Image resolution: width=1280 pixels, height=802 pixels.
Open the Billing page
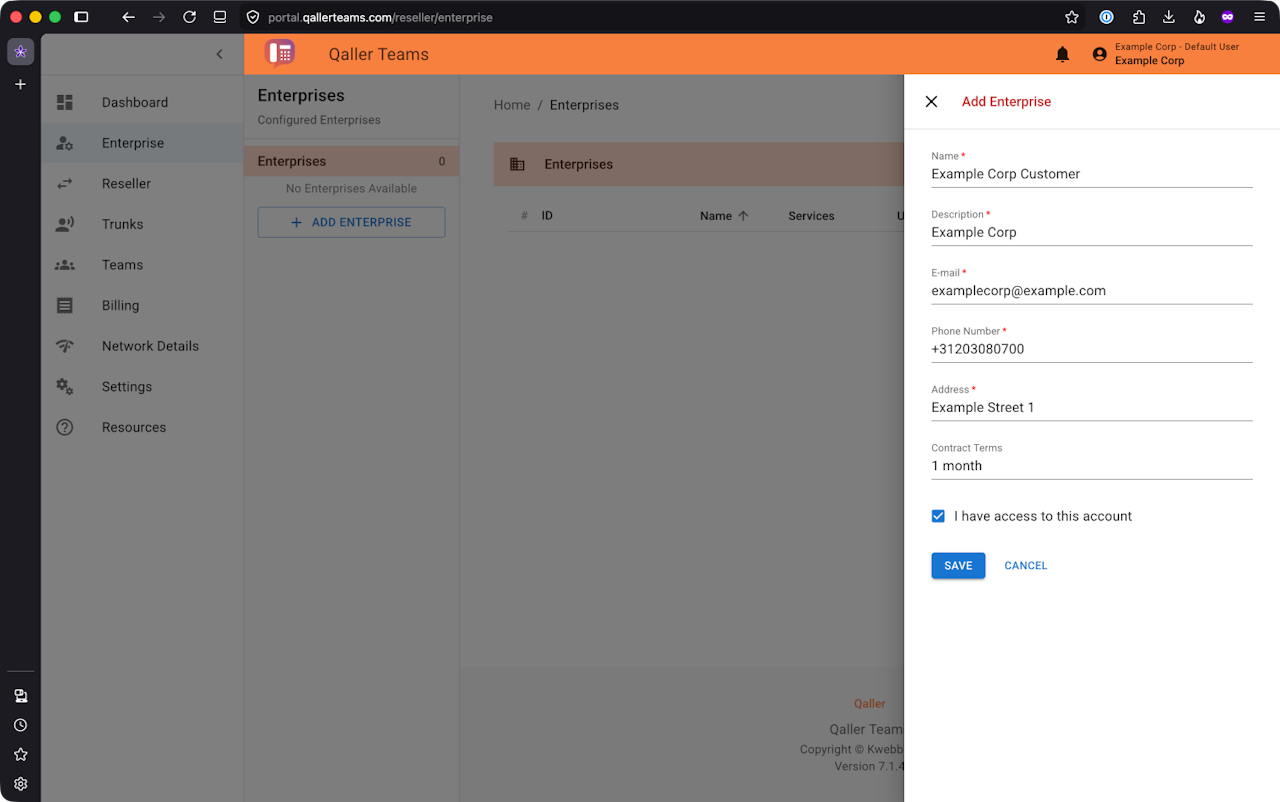[142, 305]
